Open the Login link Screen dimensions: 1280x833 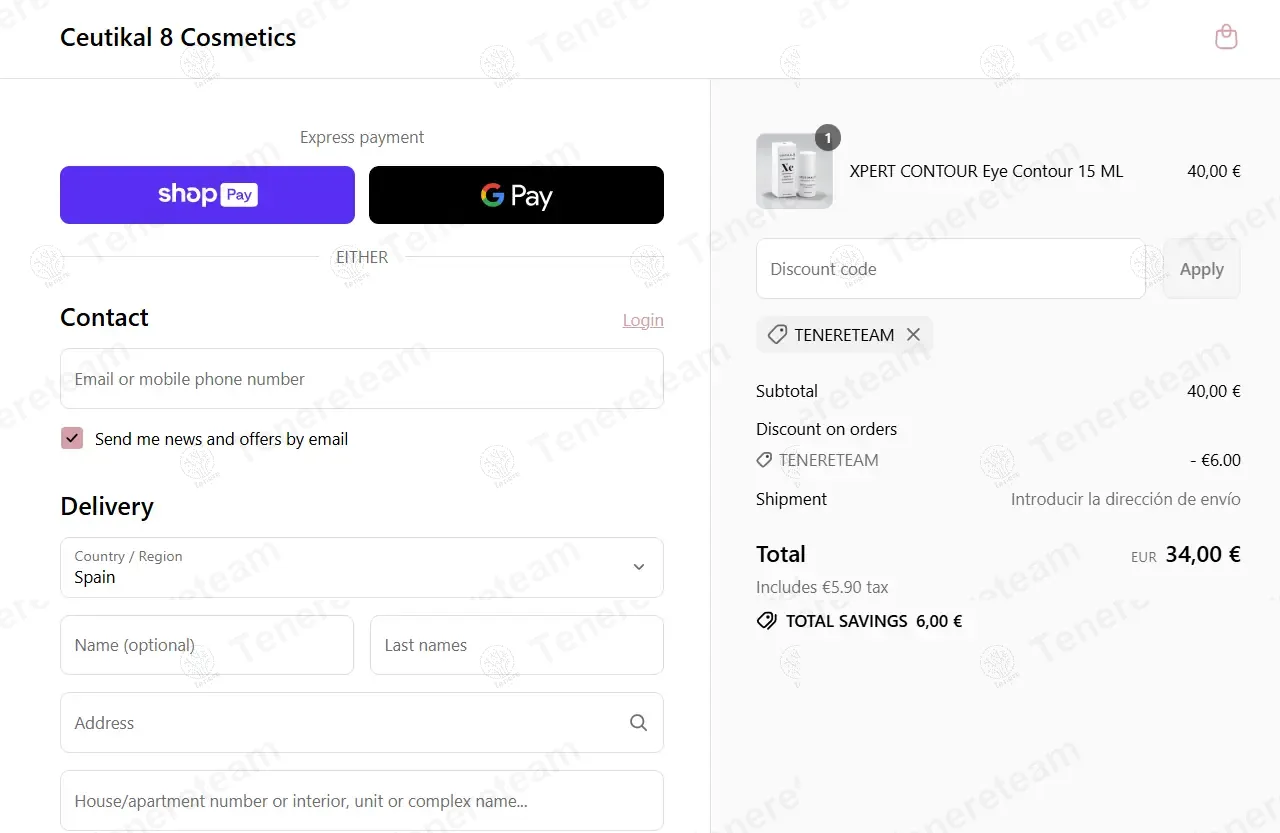pos(643,320)
